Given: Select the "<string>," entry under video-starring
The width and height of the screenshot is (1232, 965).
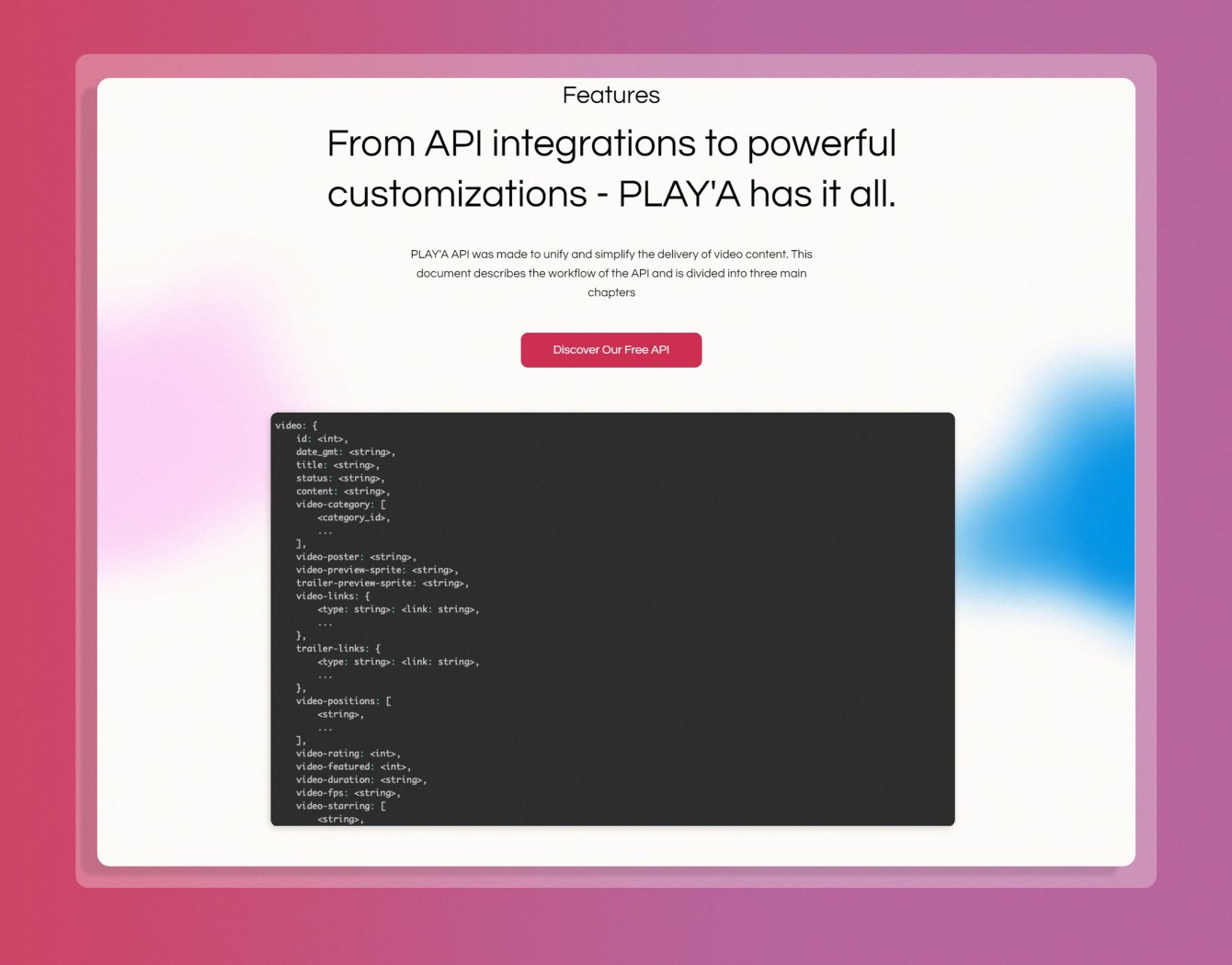Looking at the screenshot, I should coord(341,819).
